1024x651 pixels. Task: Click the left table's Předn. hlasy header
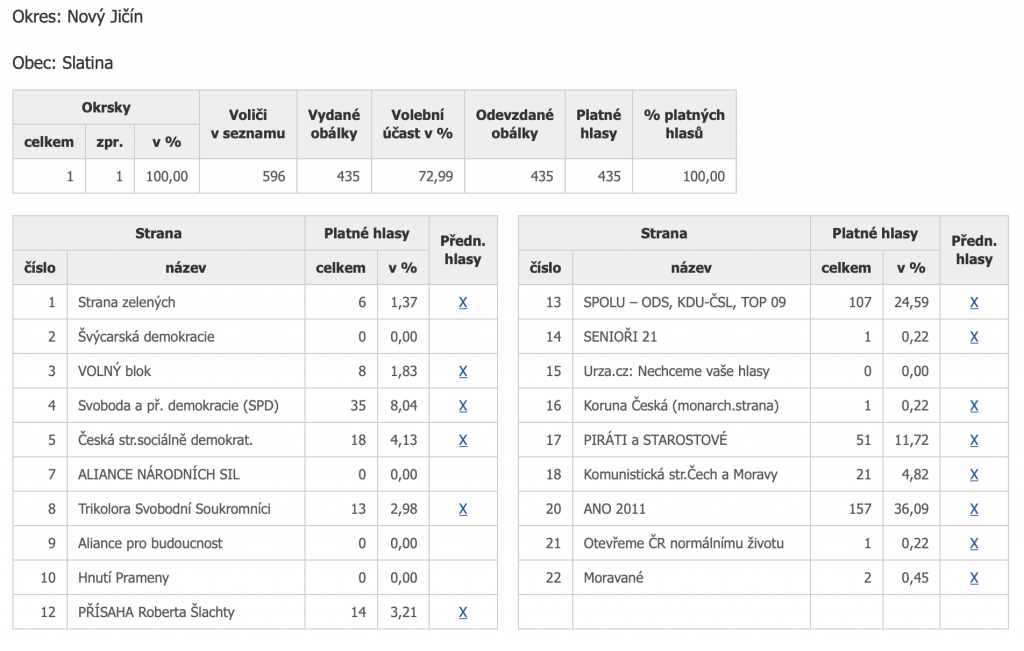pos(462,250)
